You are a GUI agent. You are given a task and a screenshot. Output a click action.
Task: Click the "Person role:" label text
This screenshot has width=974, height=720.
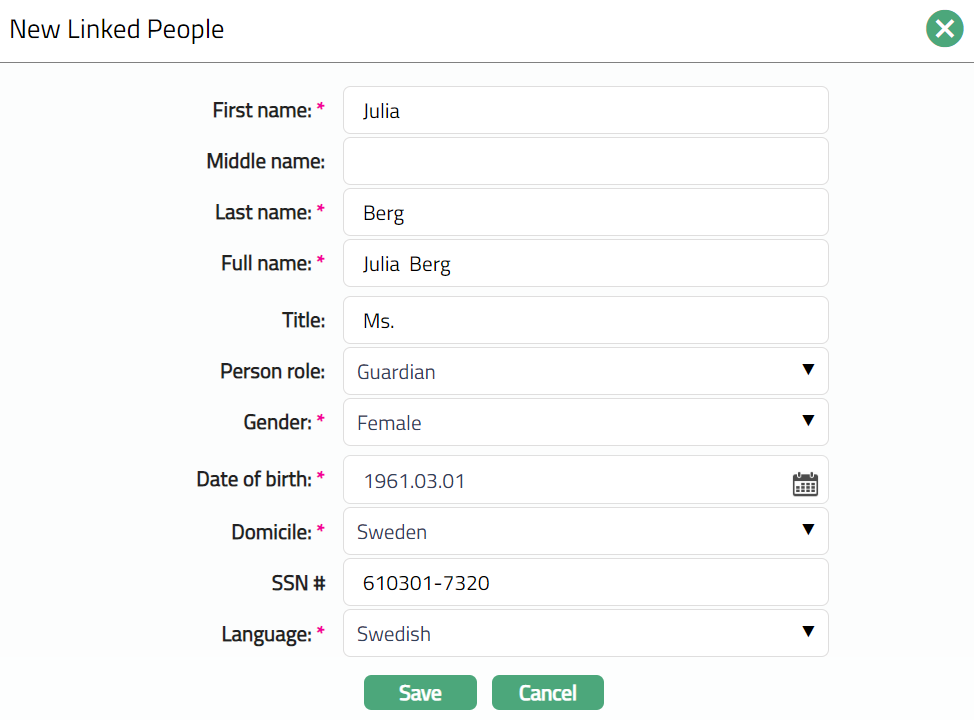tap(272, 372)
